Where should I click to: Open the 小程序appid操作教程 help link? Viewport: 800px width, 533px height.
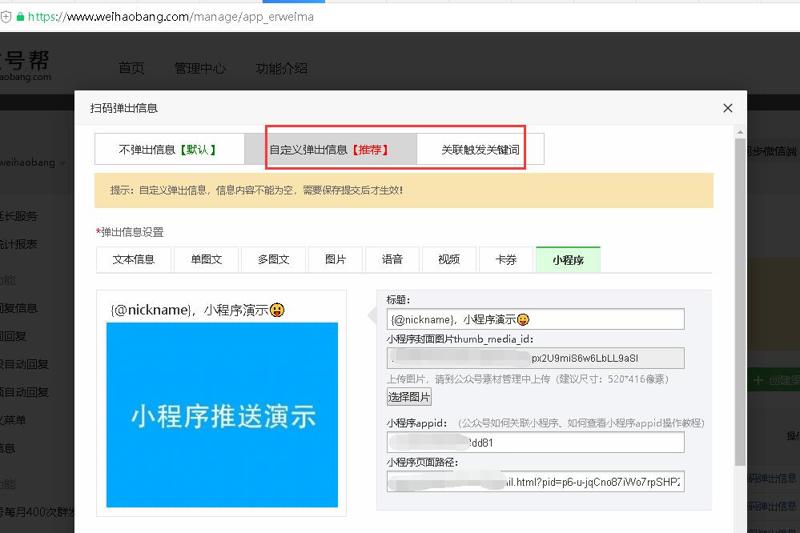point(581,423)
